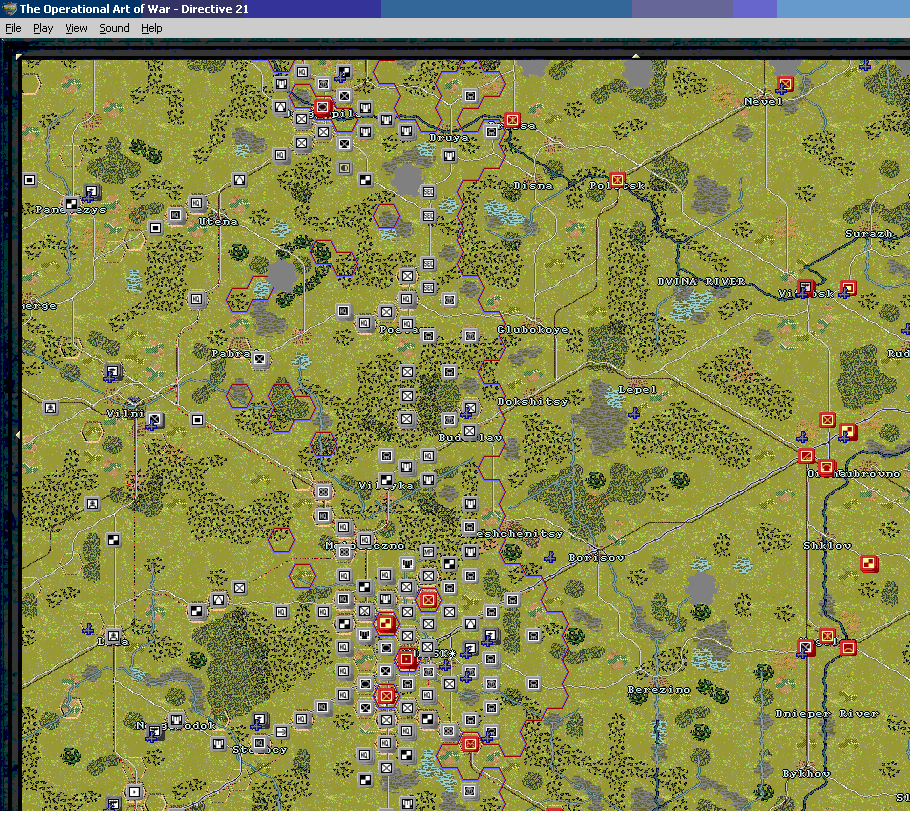Click the application icon in title bar
The width and height of the screenshot is (910, 815).
pyautogui.click(x=9, y=9)
